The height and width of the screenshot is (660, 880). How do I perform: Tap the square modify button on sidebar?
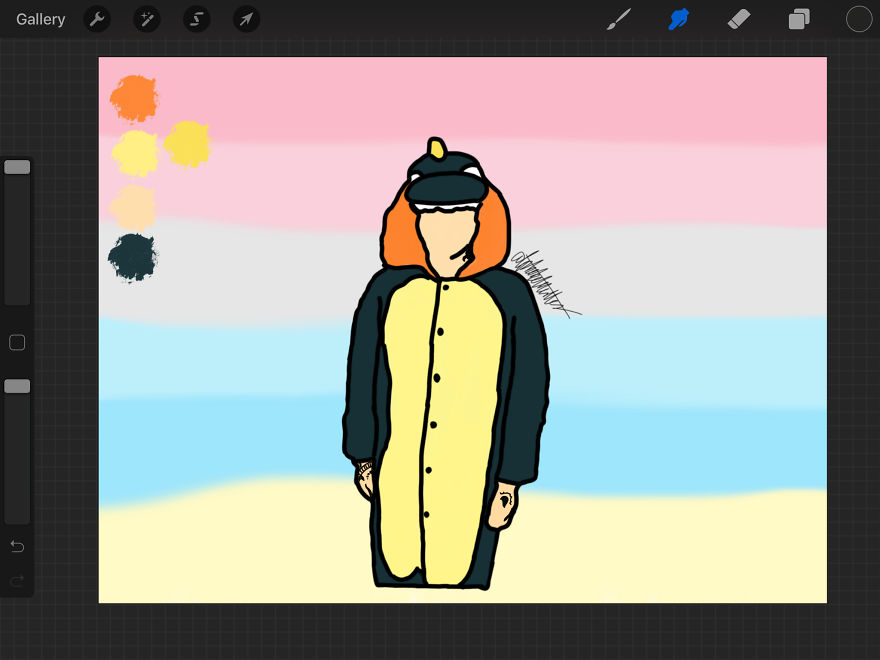pyautogui.click(x=16, y=342)
